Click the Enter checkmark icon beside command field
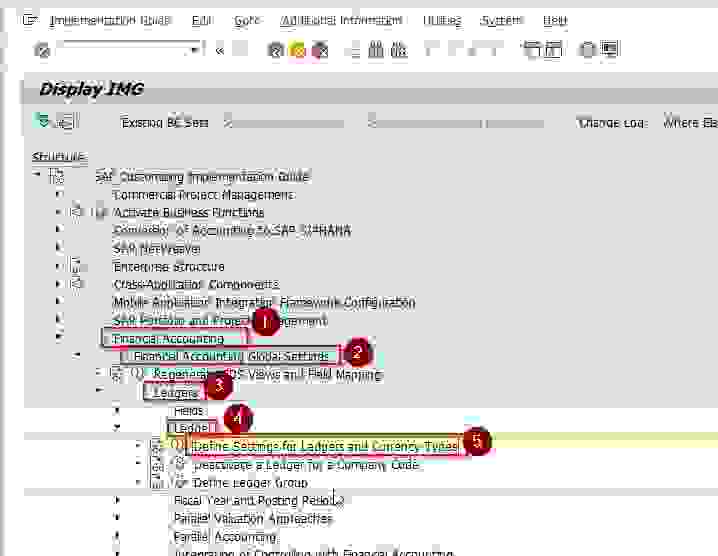The width and height of the screenshot is (718, 556). coord(42,49)
